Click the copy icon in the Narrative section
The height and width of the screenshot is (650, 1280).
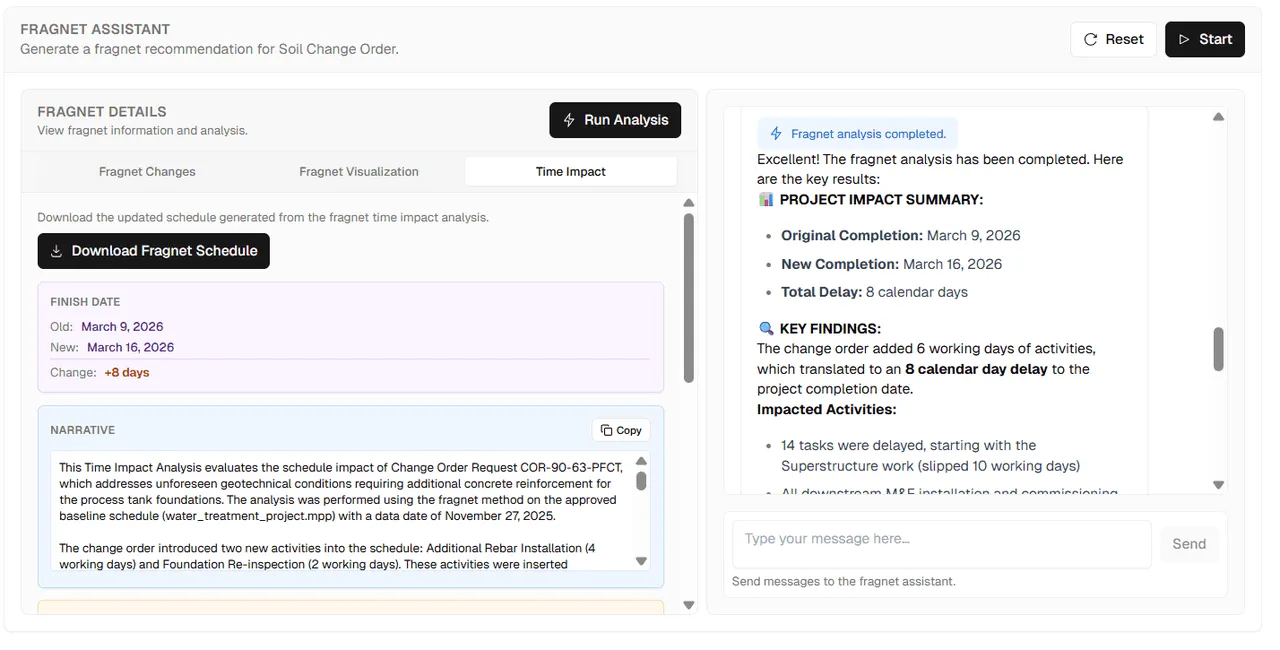click(x=606, y=430)
